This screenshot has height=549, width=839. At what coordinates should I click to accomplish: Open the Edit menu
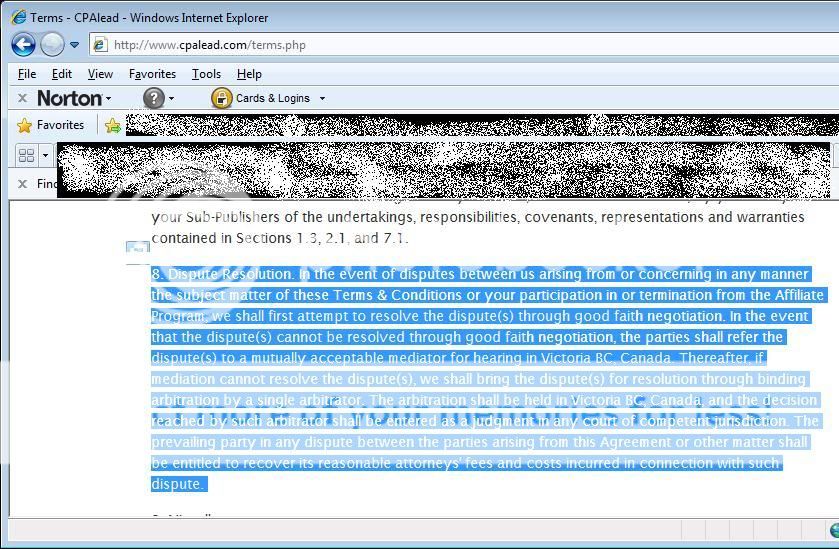tap(62, 74)
